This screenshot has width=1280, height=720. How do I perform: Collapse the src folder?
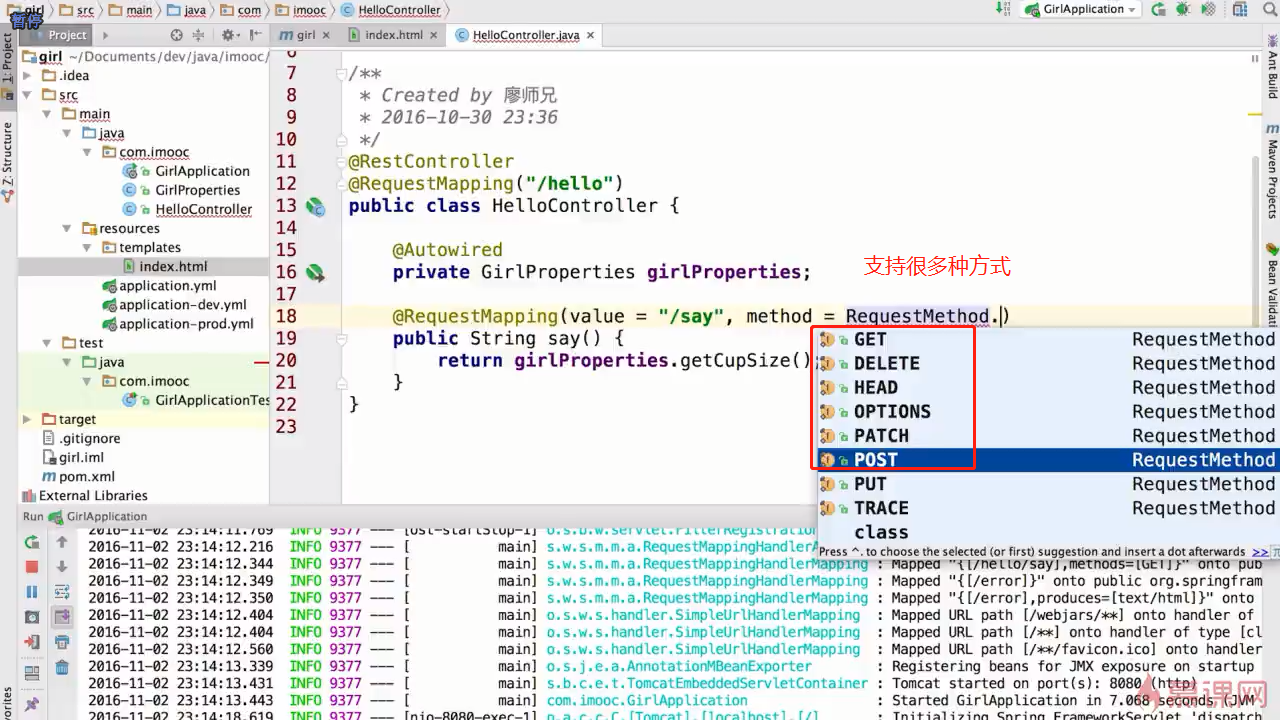click(29, 95)
